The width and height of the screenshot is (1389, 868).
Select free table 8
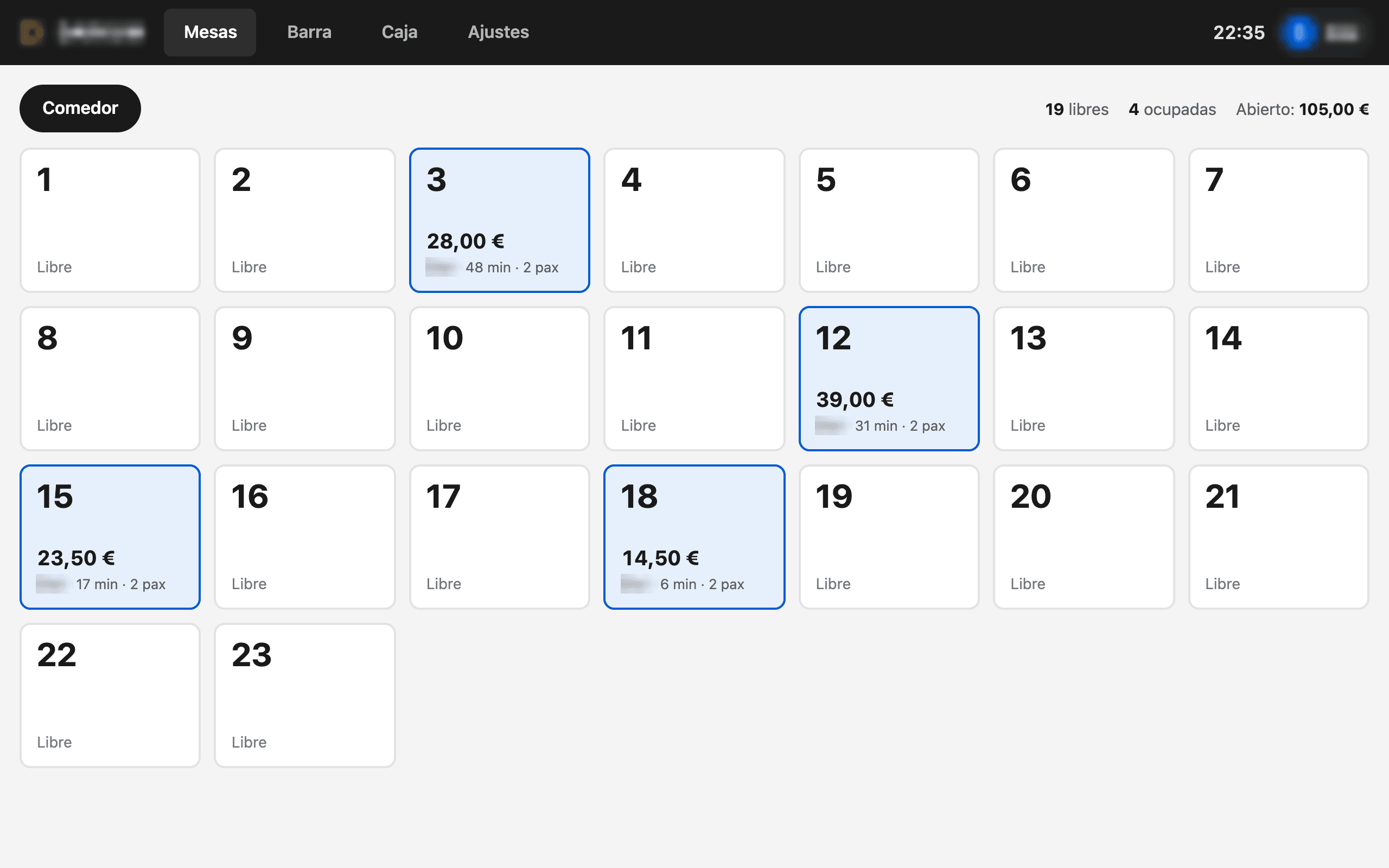point(110,379)
